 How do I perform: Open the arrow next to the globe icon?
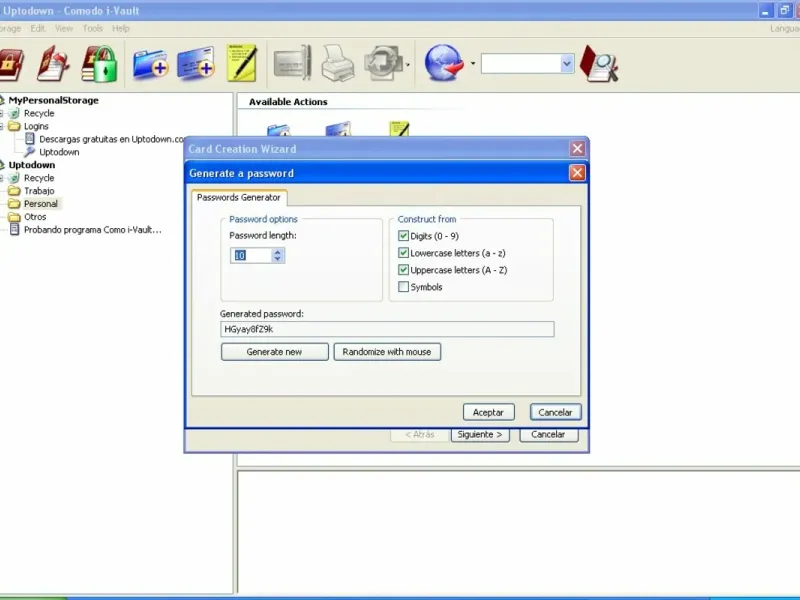[473, 64]
